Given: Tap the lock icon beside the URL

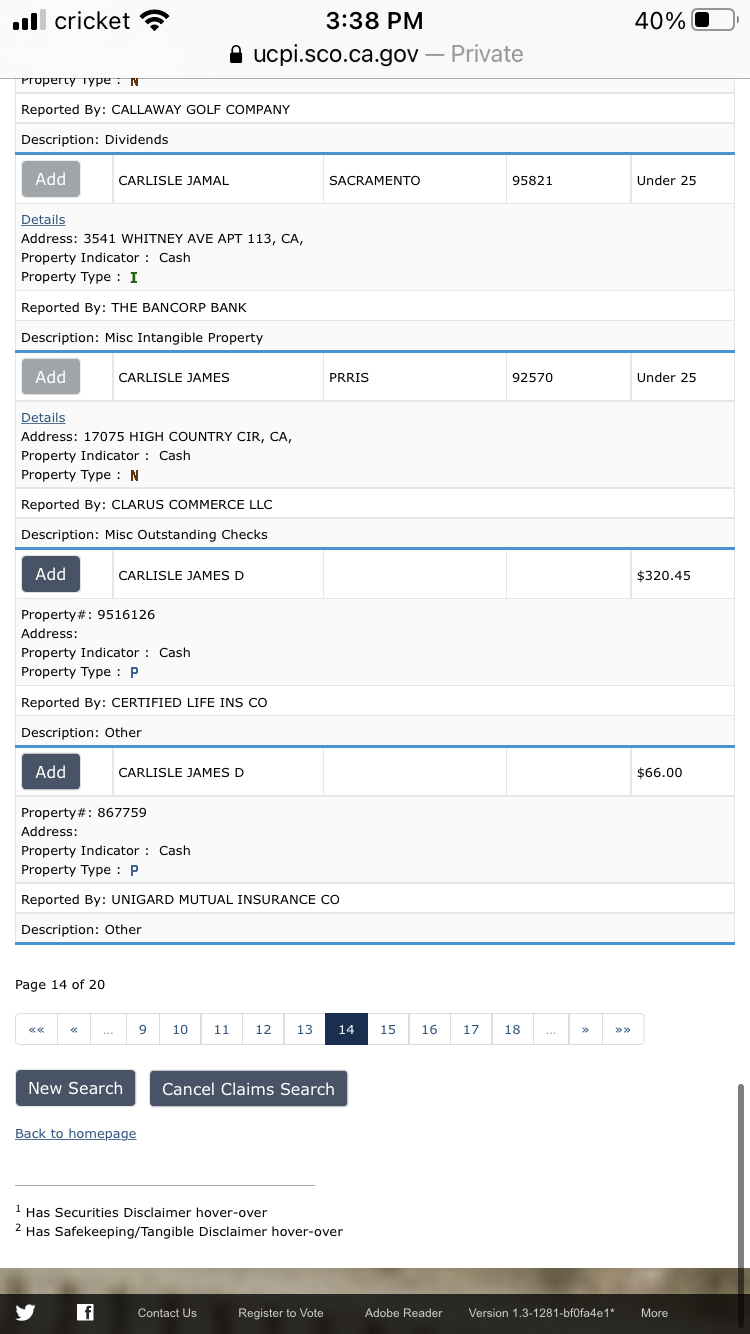Looking at the screenshot, I should (236, 54).
